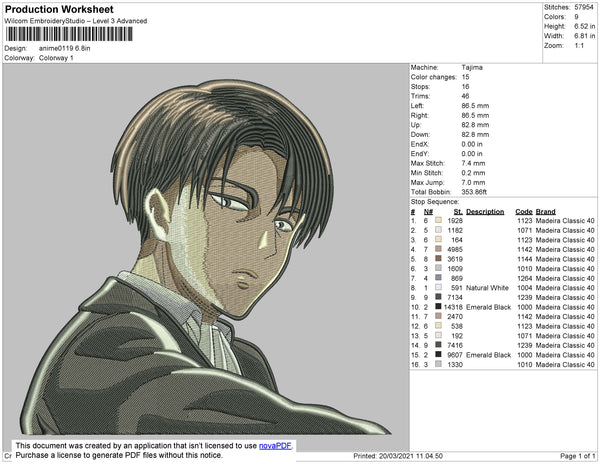Screen dimensions: 600x464
Task: Select the Stitches value '57954'
Action: point(584,7)
